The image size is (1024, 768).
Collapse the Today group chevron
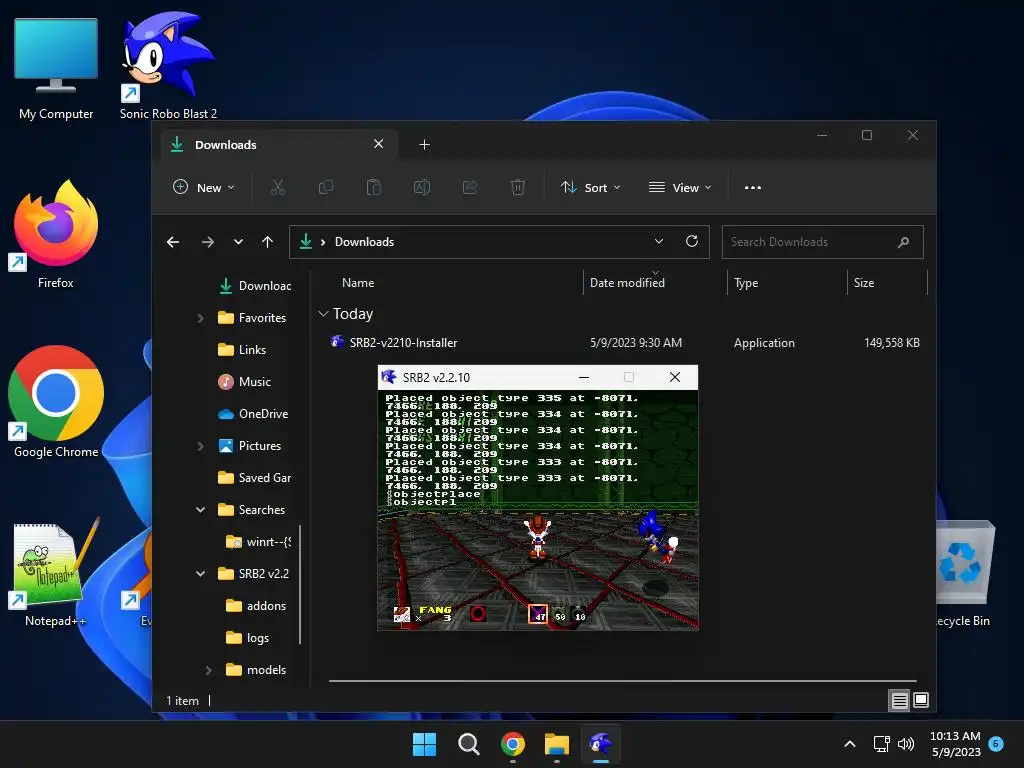323,314
